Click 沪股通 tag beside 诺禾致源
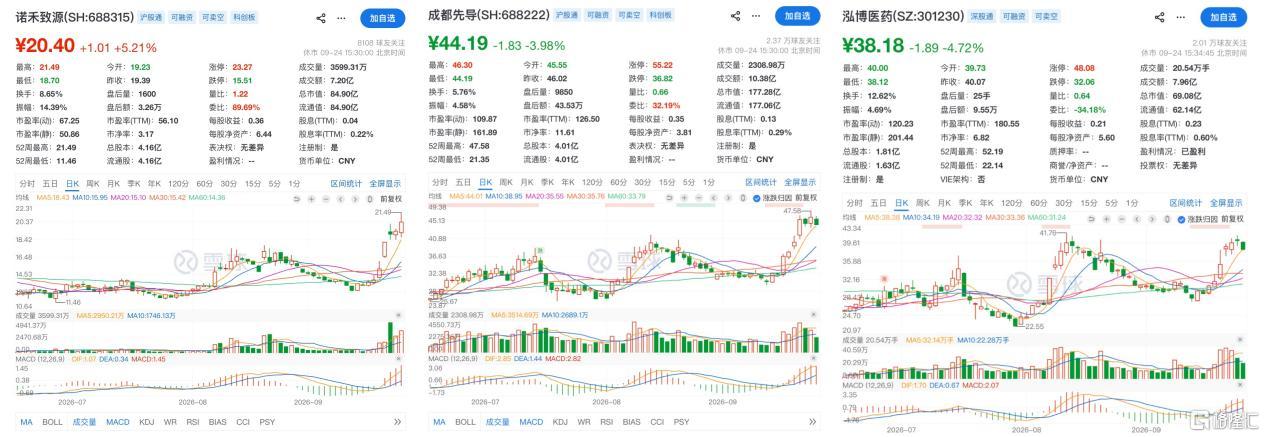 (x=149, y=17)
